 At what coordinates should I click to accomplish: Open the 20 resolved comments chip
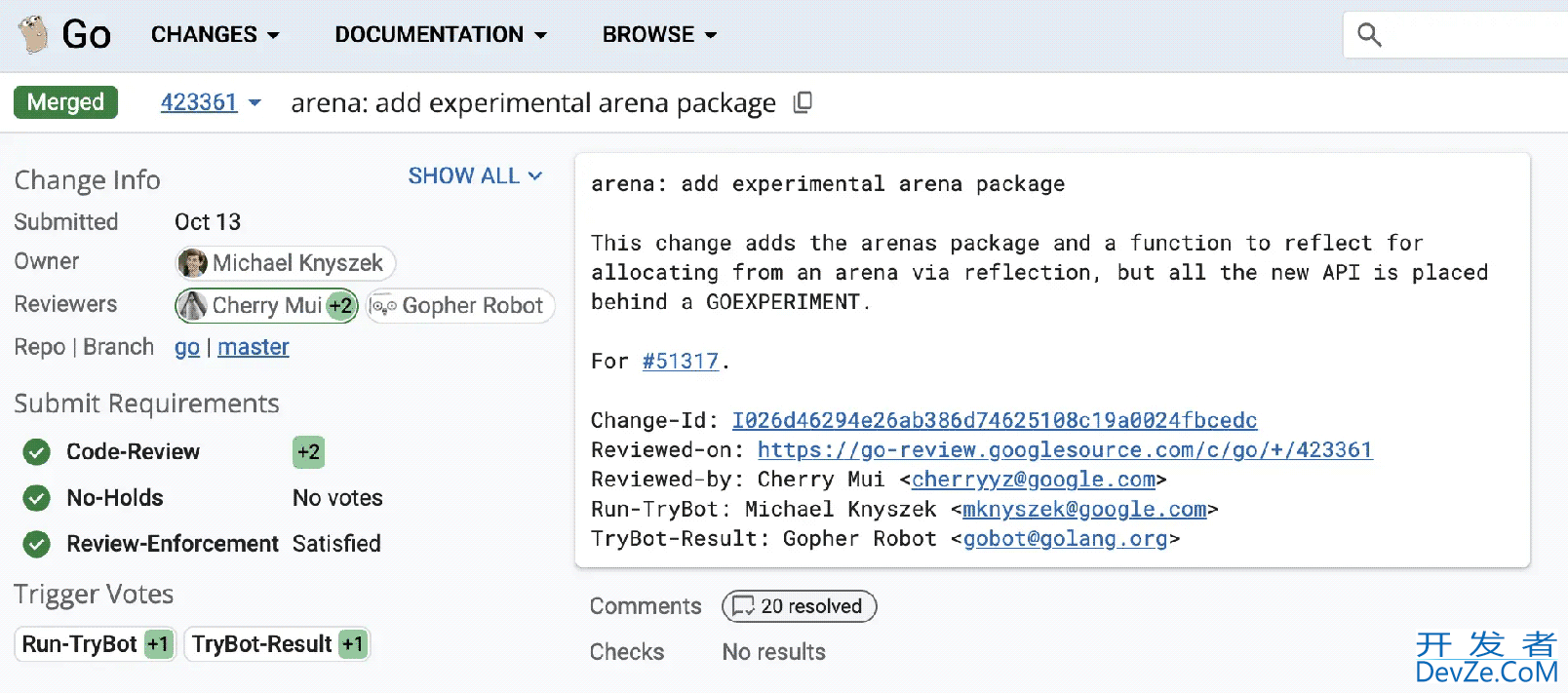(799, 606)
